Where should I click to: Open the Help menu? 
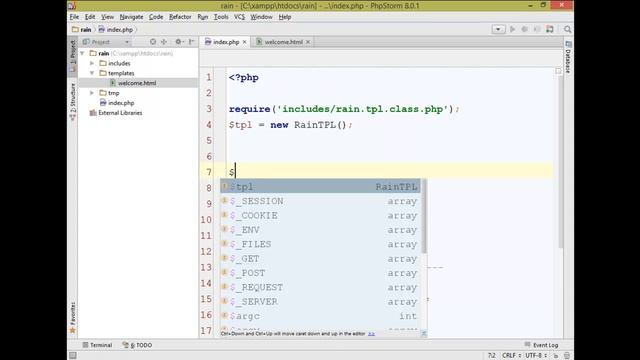click(284, 17)
